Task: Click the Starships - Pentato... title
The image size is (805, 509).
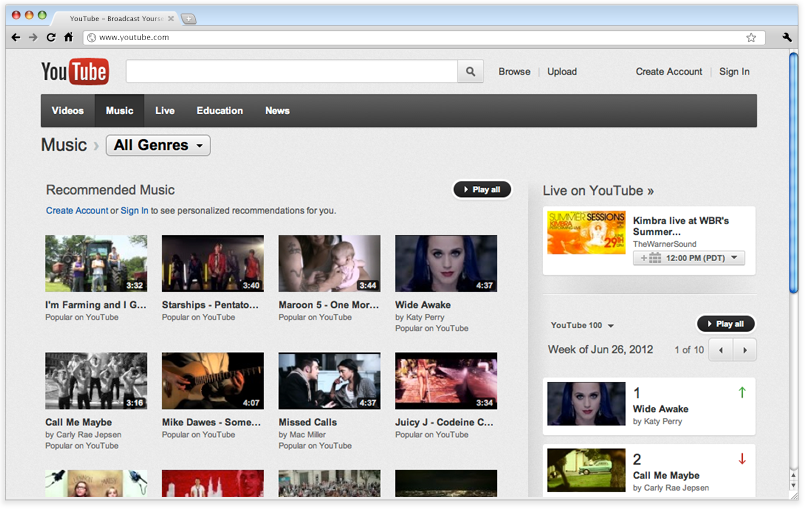Action: 210,305
